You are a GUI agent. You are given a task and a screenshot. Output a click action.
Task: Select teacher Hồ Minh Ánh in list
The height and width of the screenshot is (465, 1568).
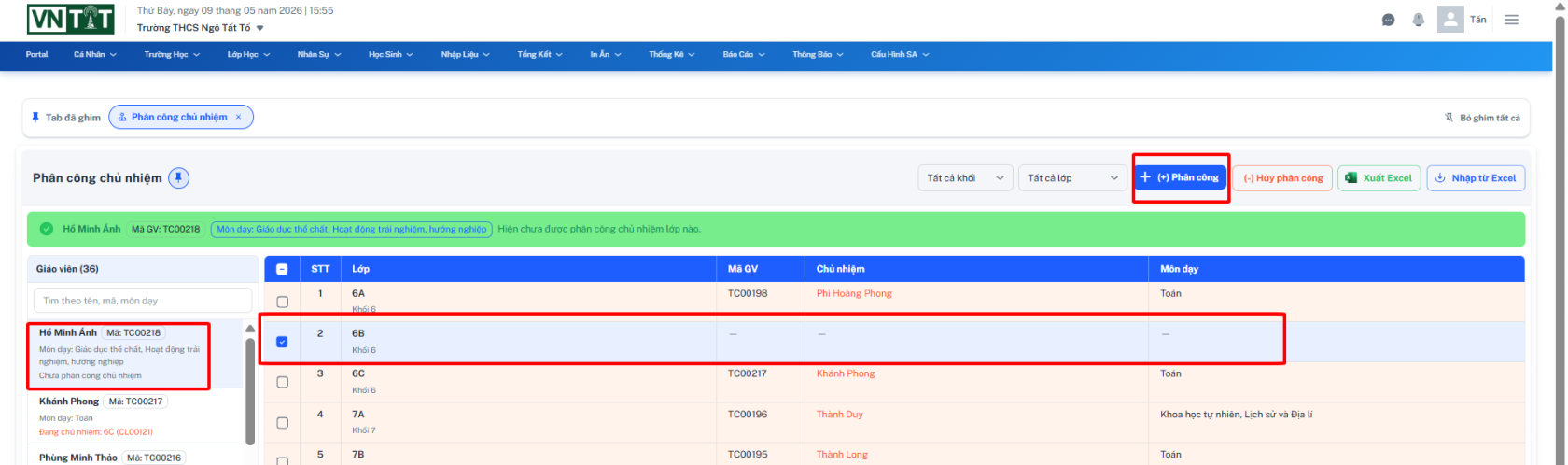click(x=135, y=353)
